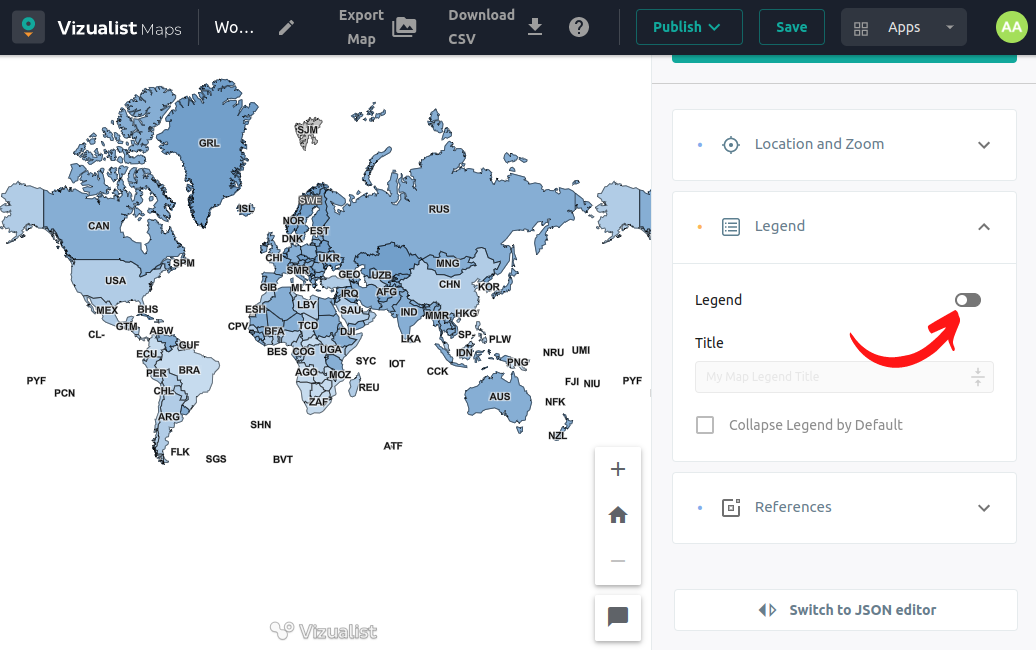Click the legend Title input field

tap(834, 377)
